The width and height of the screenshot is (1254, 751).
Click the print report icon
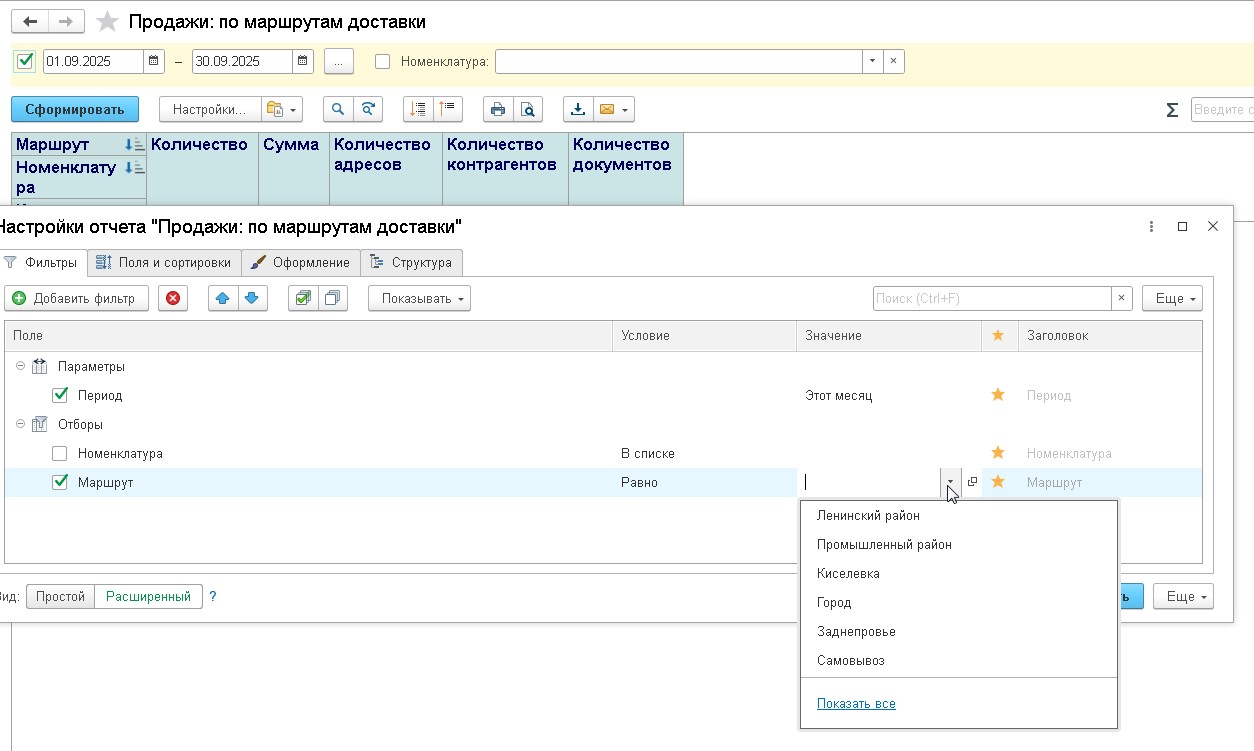[498, 109]
